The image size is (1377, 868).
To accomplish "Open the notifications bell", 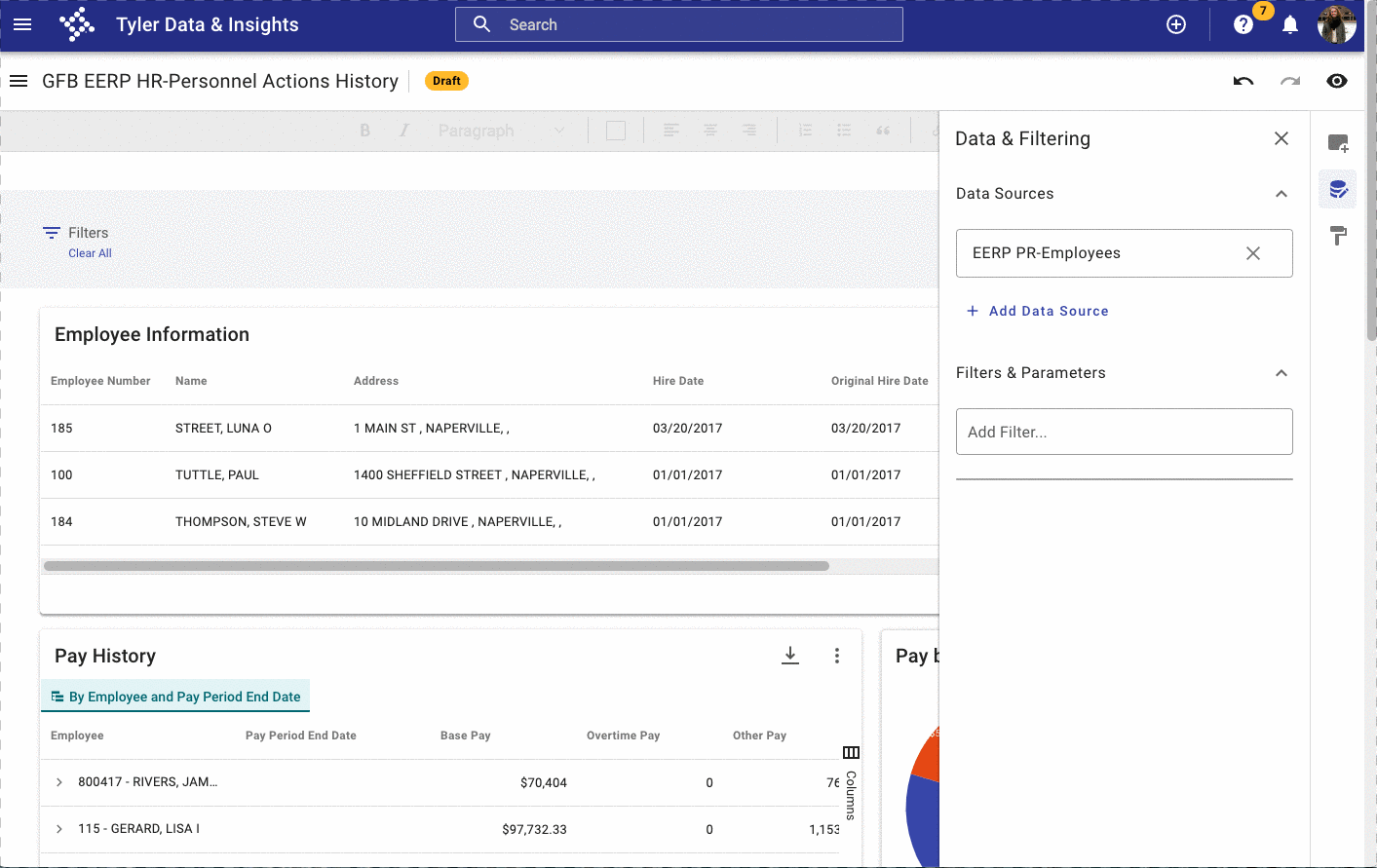I will click(x=1290, y=24).
